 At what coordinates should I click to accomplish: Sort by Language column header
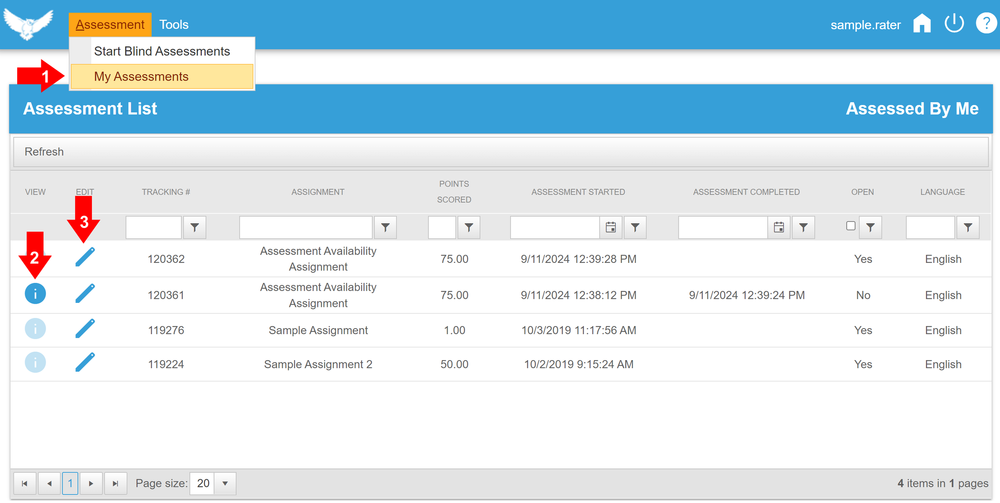[943, 192]
